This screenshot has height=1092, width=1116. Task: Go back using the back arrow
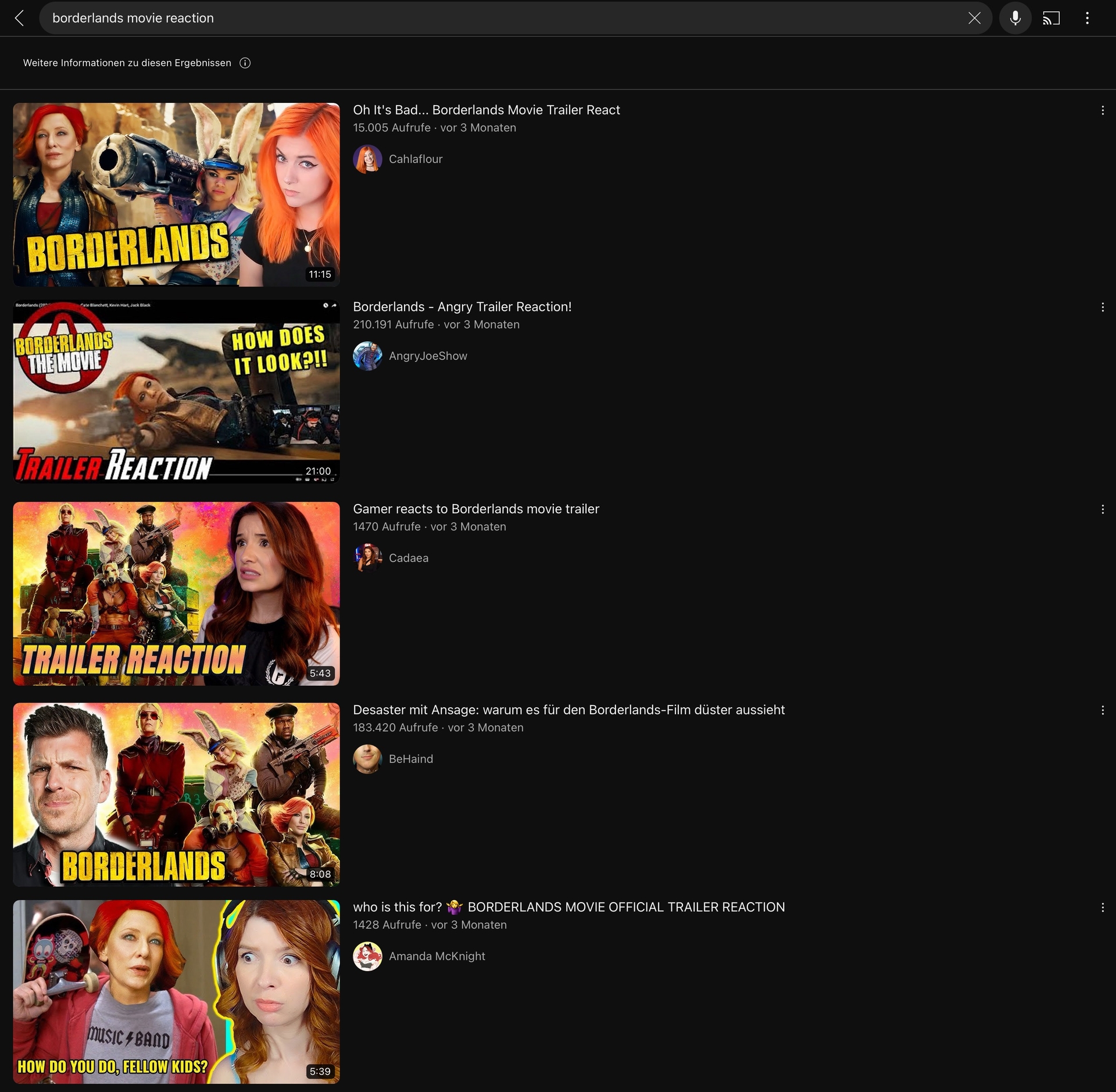pos(19,18)
